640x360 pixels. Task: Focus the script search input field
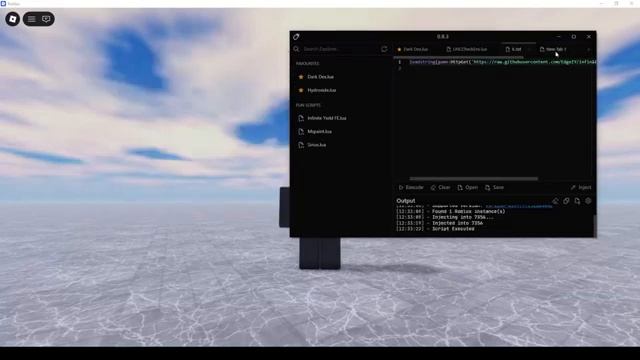coord(340,49)
